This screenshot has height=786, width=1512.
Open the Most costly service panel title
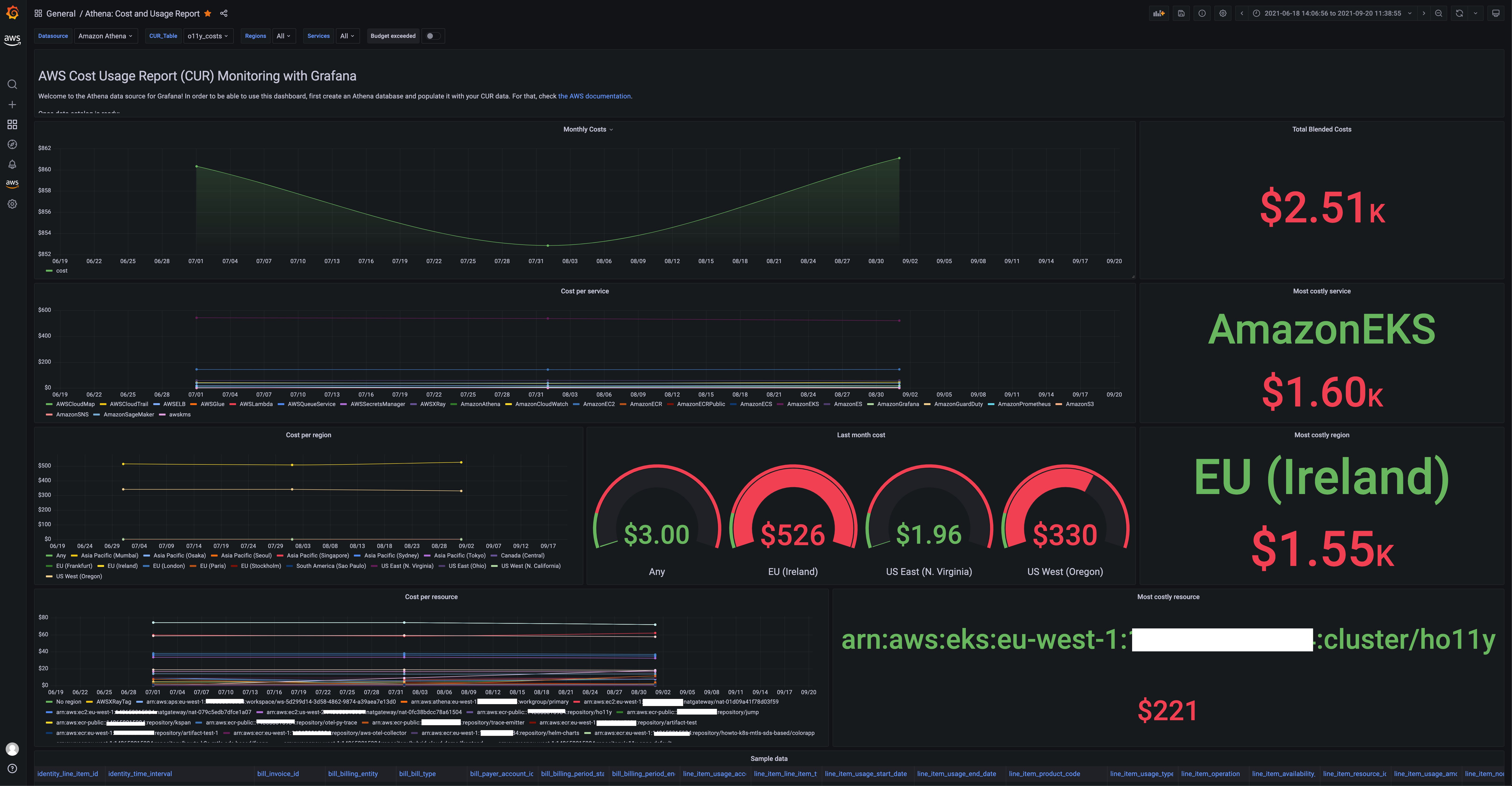tap(1321, 291)
